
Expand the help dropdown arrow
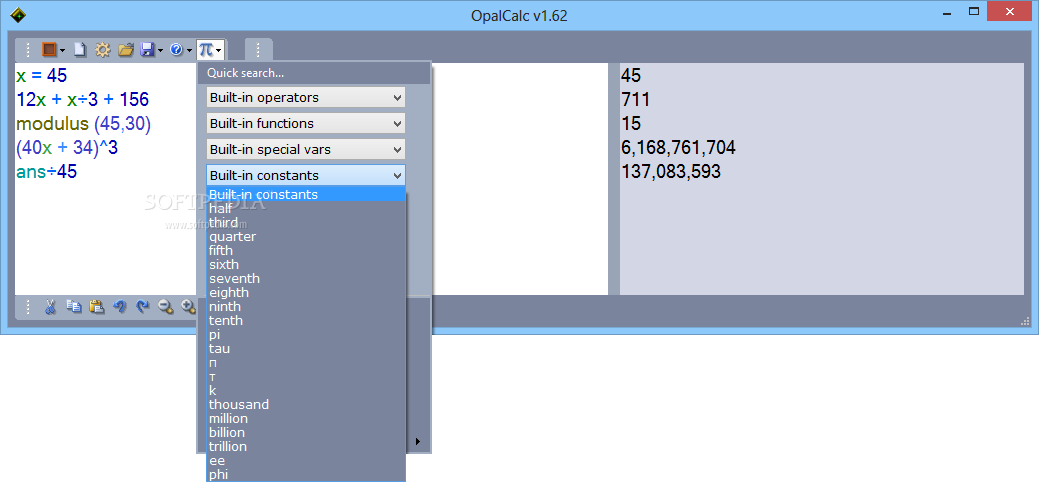190,50
